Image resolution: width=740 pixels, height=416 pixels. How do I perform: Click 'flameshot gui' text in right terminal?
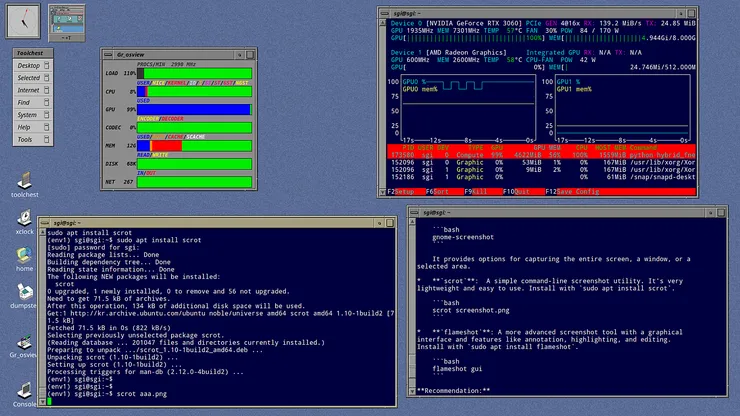(x=457, y=369)
